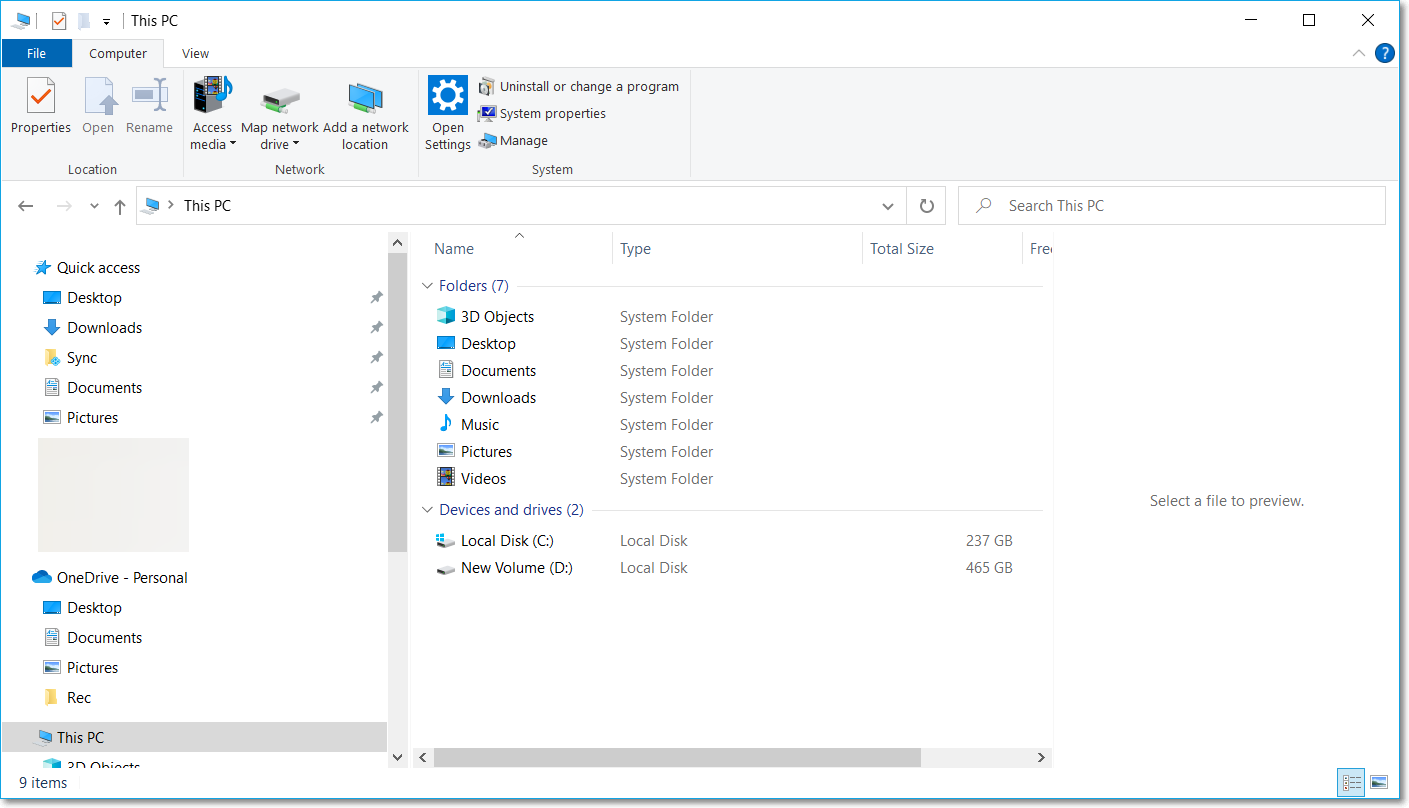
Task: Refresh This PC with the refresh icon
Action: point(926,205)
